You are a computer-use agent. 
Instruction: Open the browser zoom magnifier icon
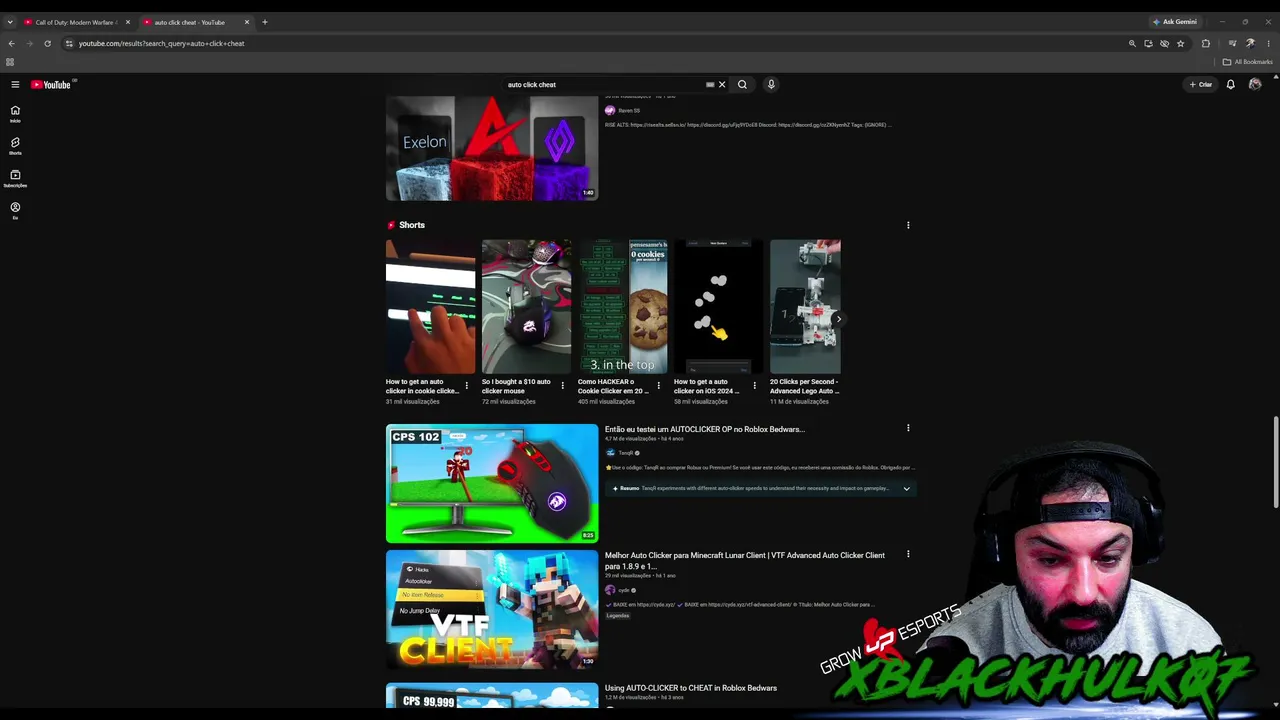[x=1132, y=44]
